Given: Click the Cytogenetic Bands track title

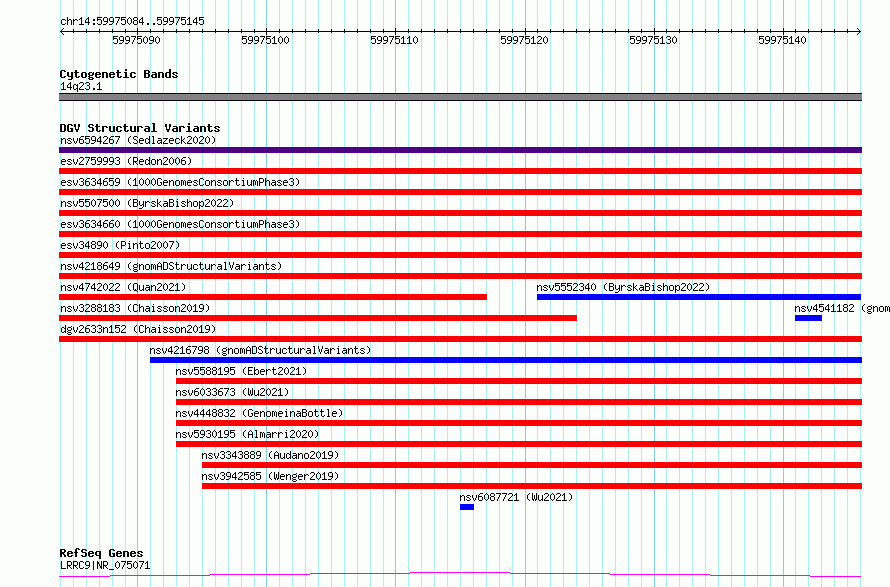Looking at the screenshot, I should pos(119,74).
